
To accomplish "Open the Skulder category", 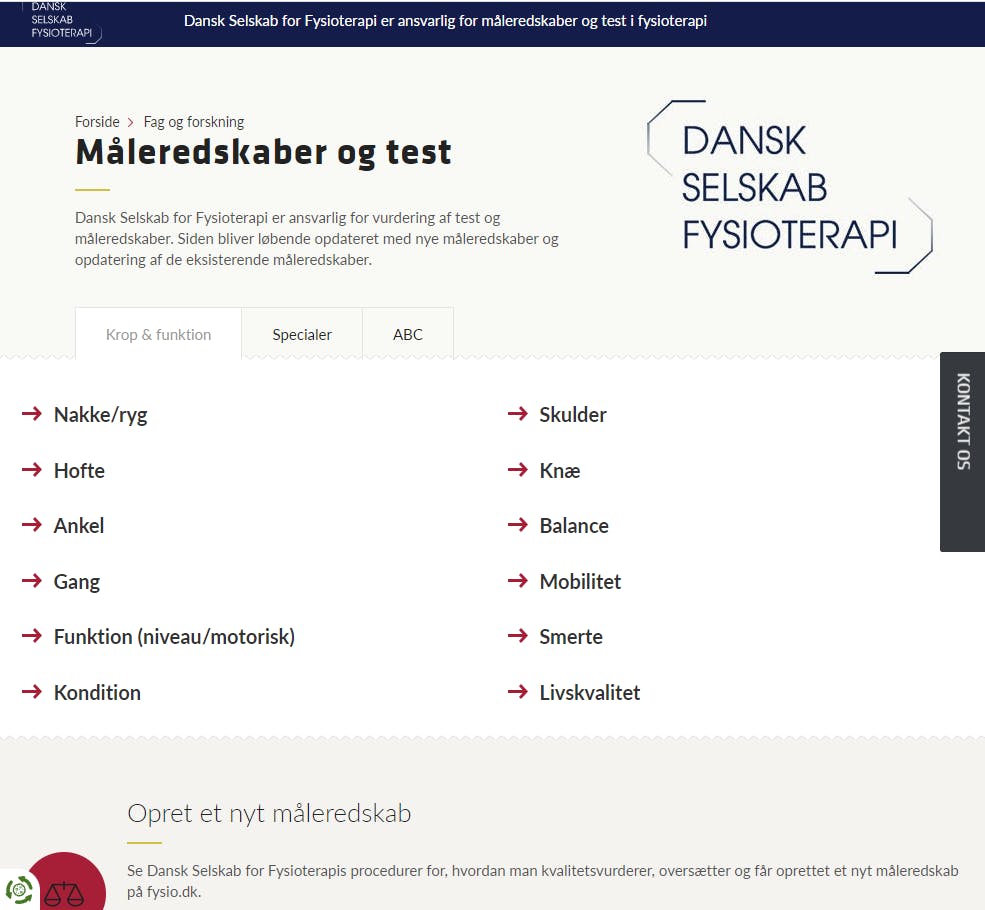I will [573, 414].
